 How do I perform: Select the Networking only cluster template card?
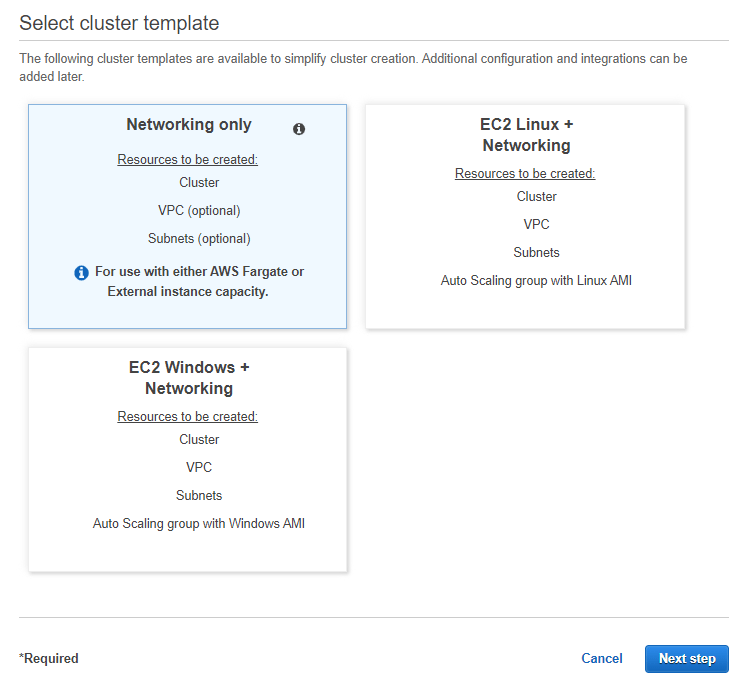tap(187, 216)
